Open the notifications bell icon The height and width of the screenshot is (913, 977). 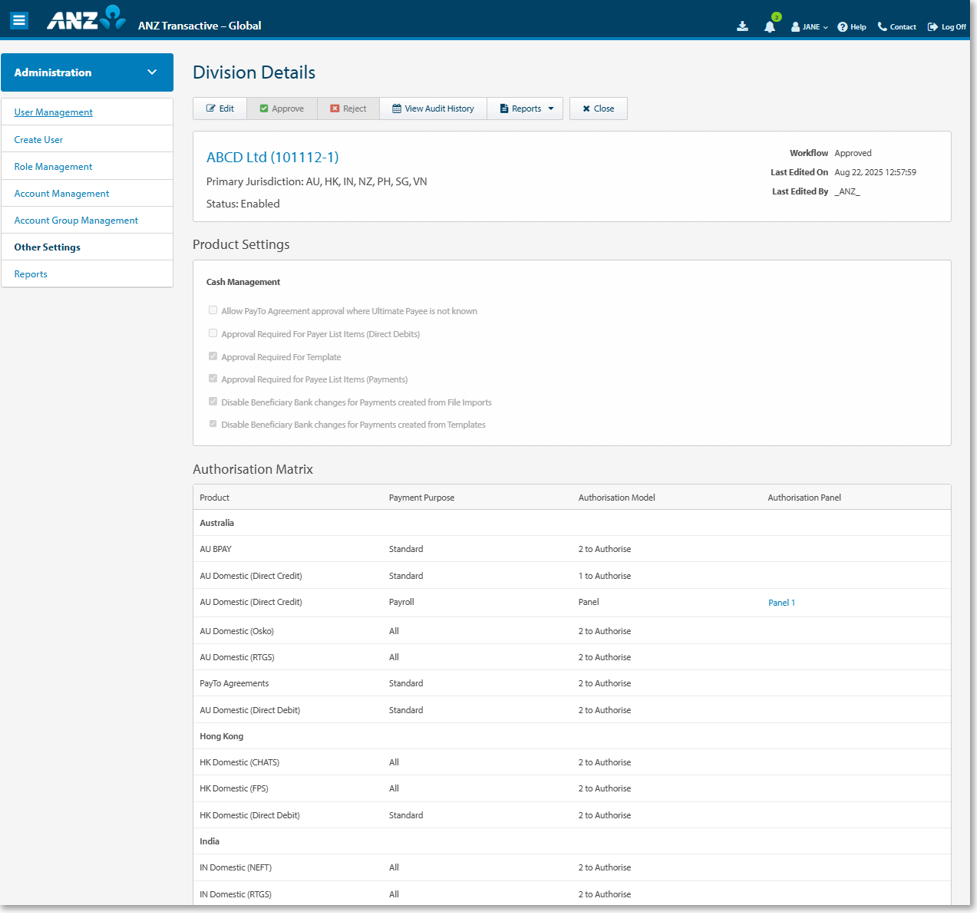click(x=769, y=27)
